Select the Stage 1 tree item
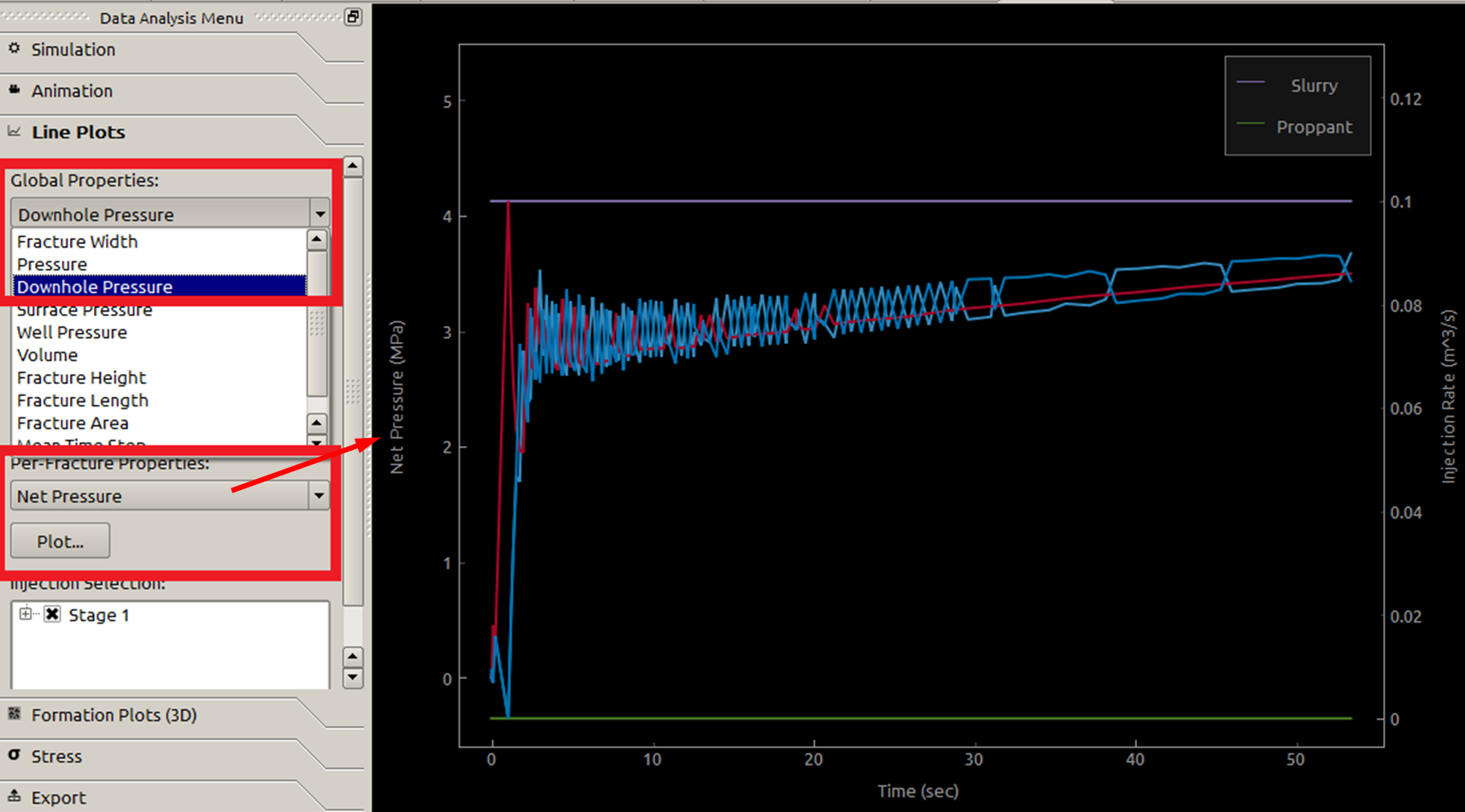1465x812 pixels. coord(99,616)
